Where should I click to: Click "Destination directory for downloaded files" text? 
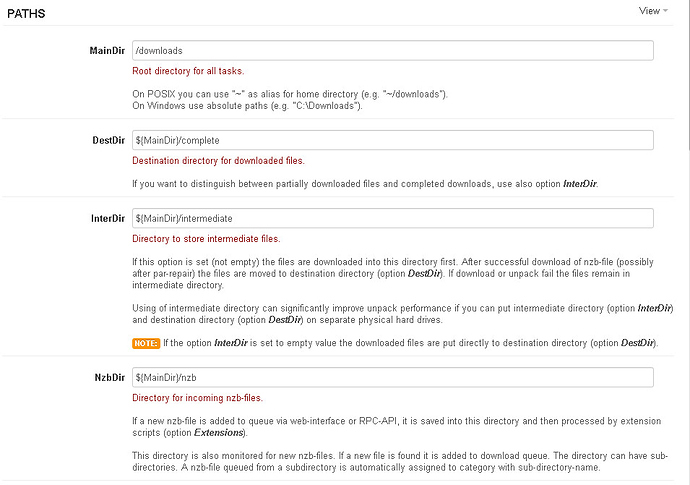click(x=218, y=161)
